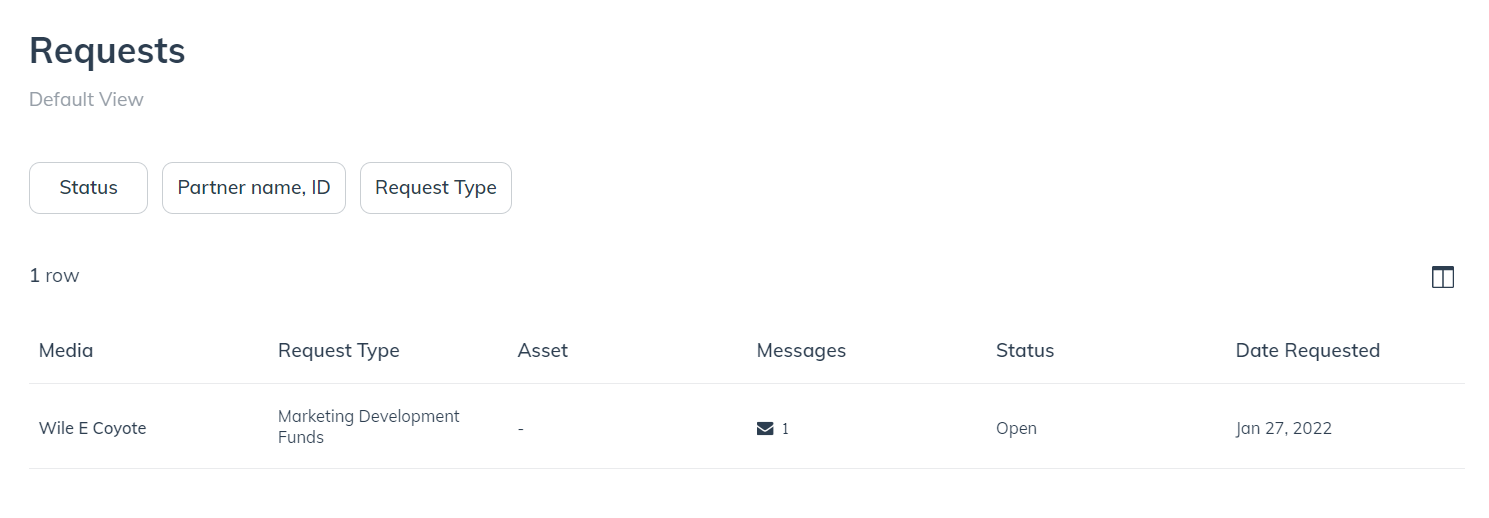
Task: Sort by the Media column header
Action: 66,351
